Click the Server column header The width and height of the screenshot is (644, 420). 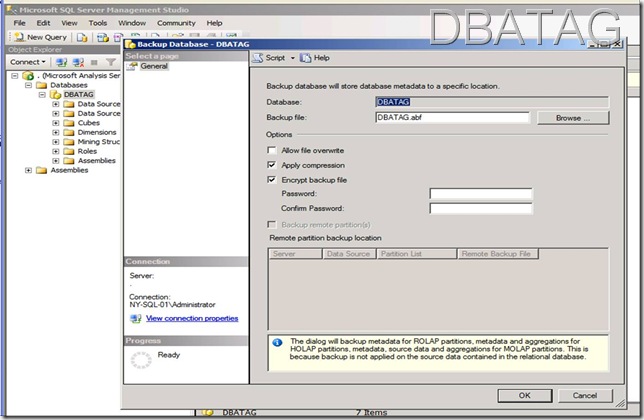295,254
